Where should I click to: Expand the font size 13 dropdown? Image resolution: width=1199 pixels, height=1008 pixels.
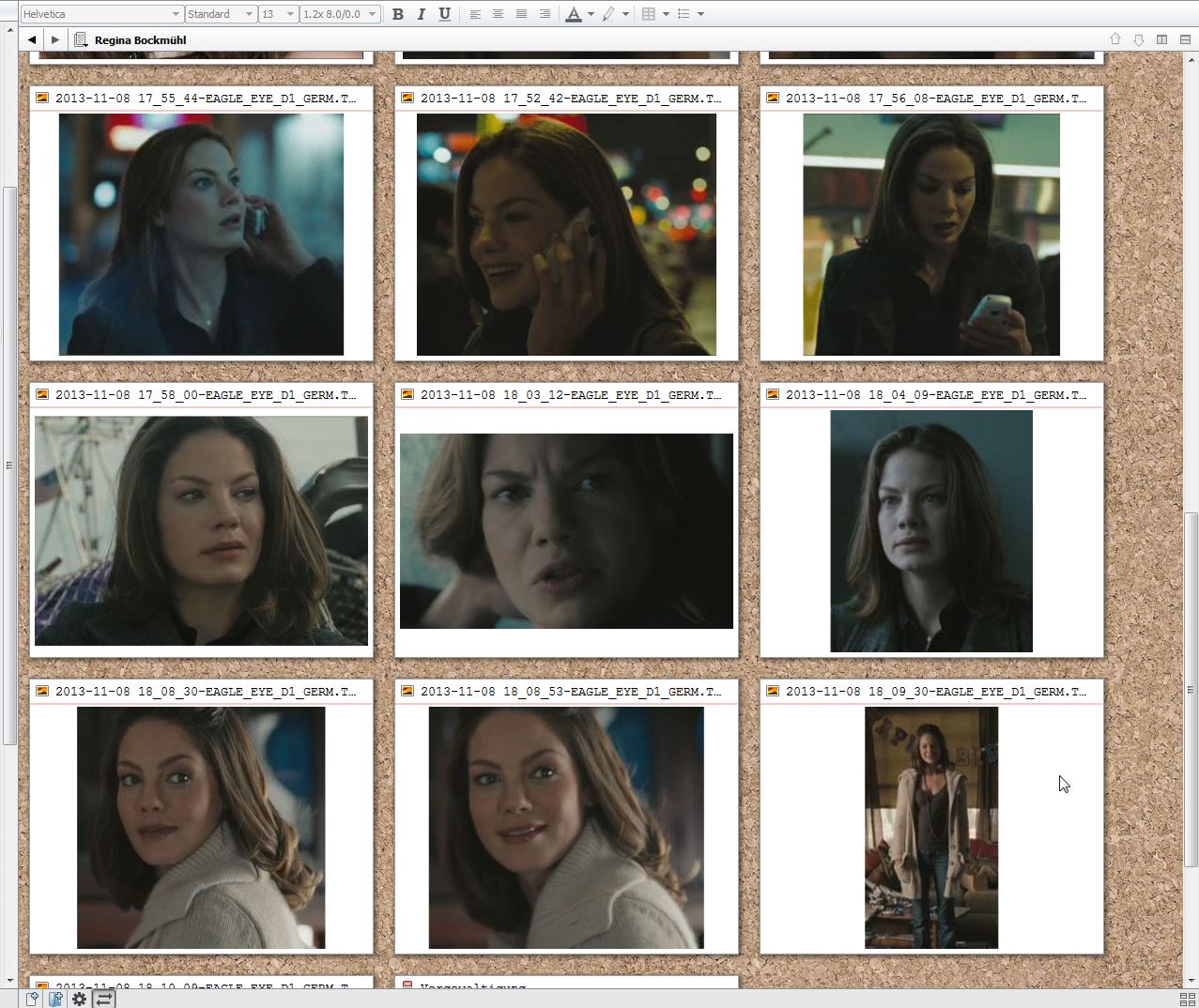tap(278, 14)
